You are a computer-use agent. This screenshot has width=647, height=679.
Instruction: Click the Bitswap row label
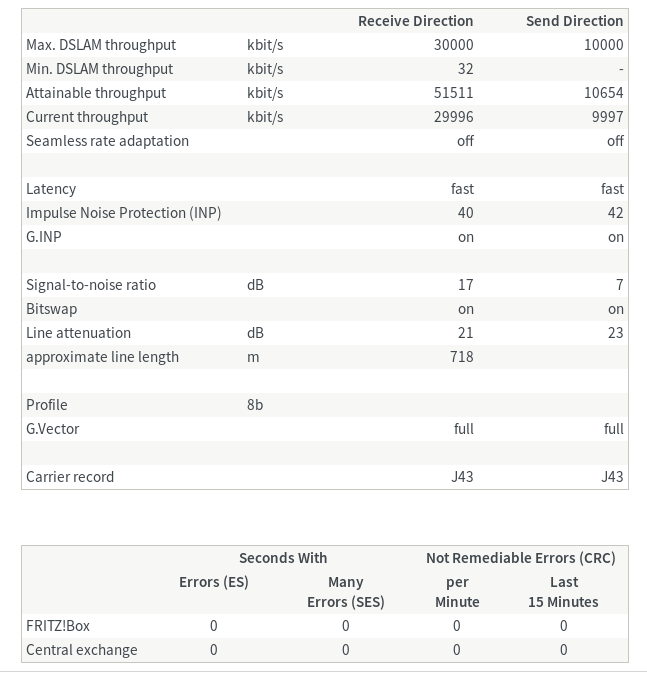tap(52, 309)
